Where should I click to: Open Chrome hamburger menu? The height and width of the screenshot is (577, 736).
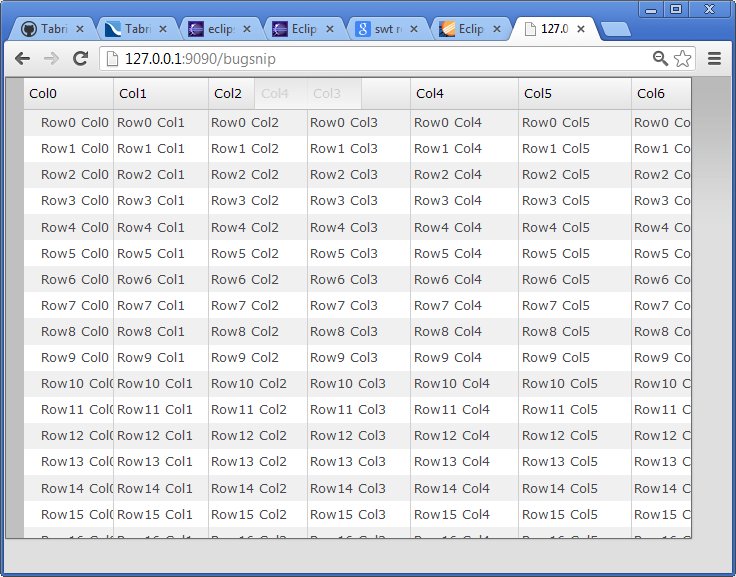tap(715, 59)
